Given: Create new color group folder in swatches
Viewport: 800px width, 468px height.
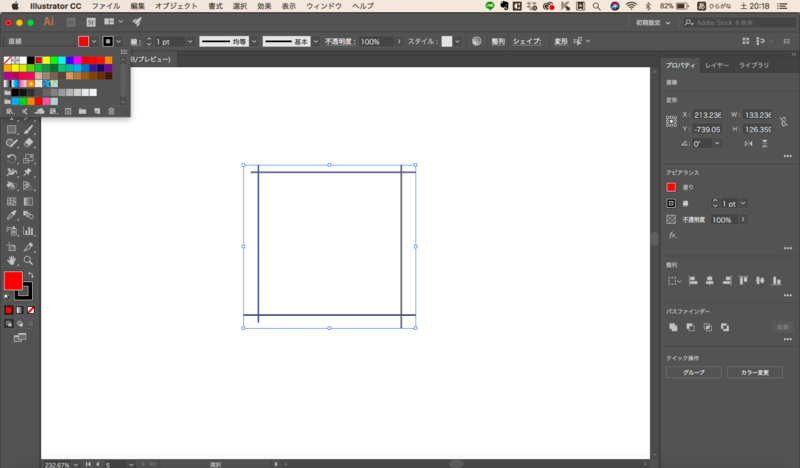Looking at the screenshot, I should 82,111.
